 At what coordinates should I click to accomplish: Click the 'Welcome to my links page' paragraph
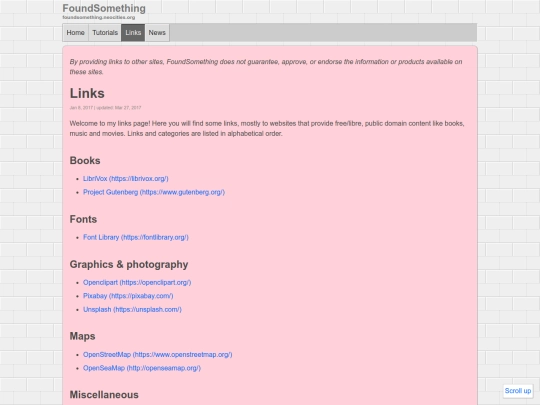[267, 128]
